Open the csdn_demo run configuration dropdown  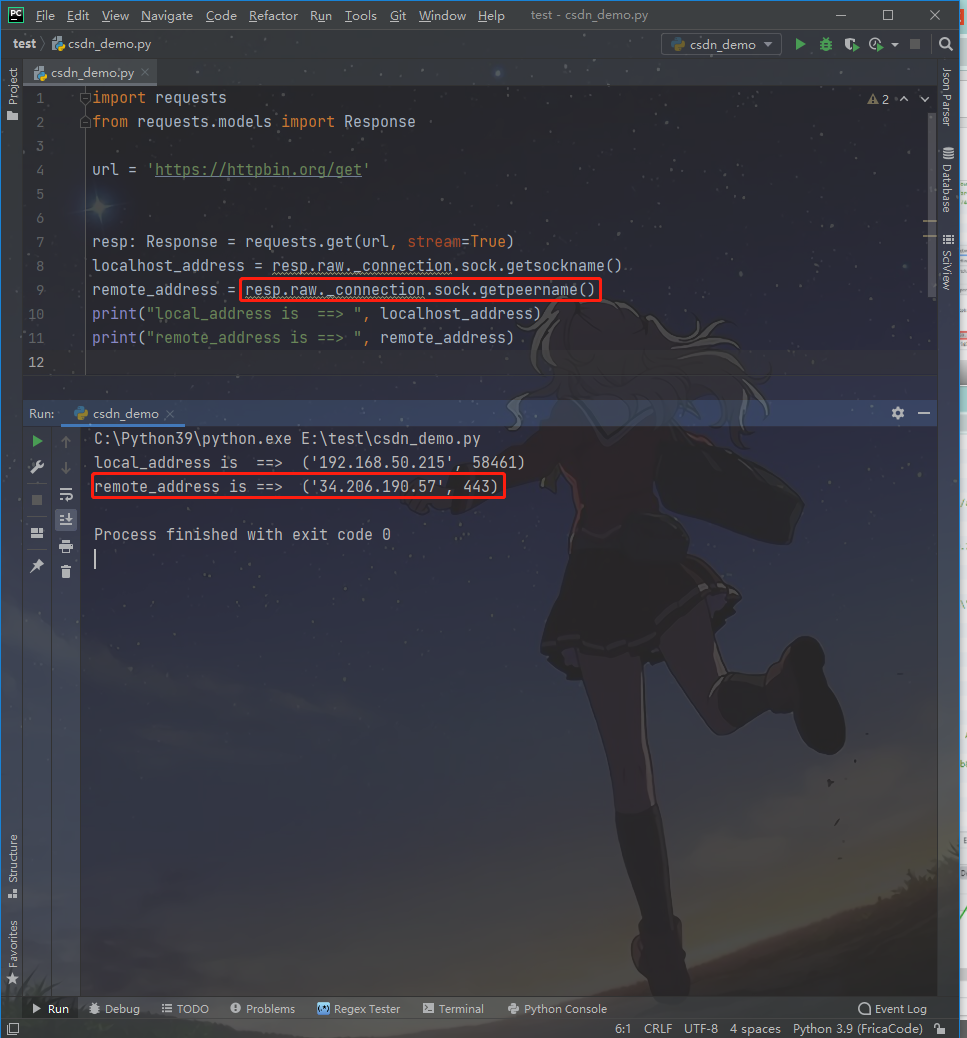[x=721, y=44]
